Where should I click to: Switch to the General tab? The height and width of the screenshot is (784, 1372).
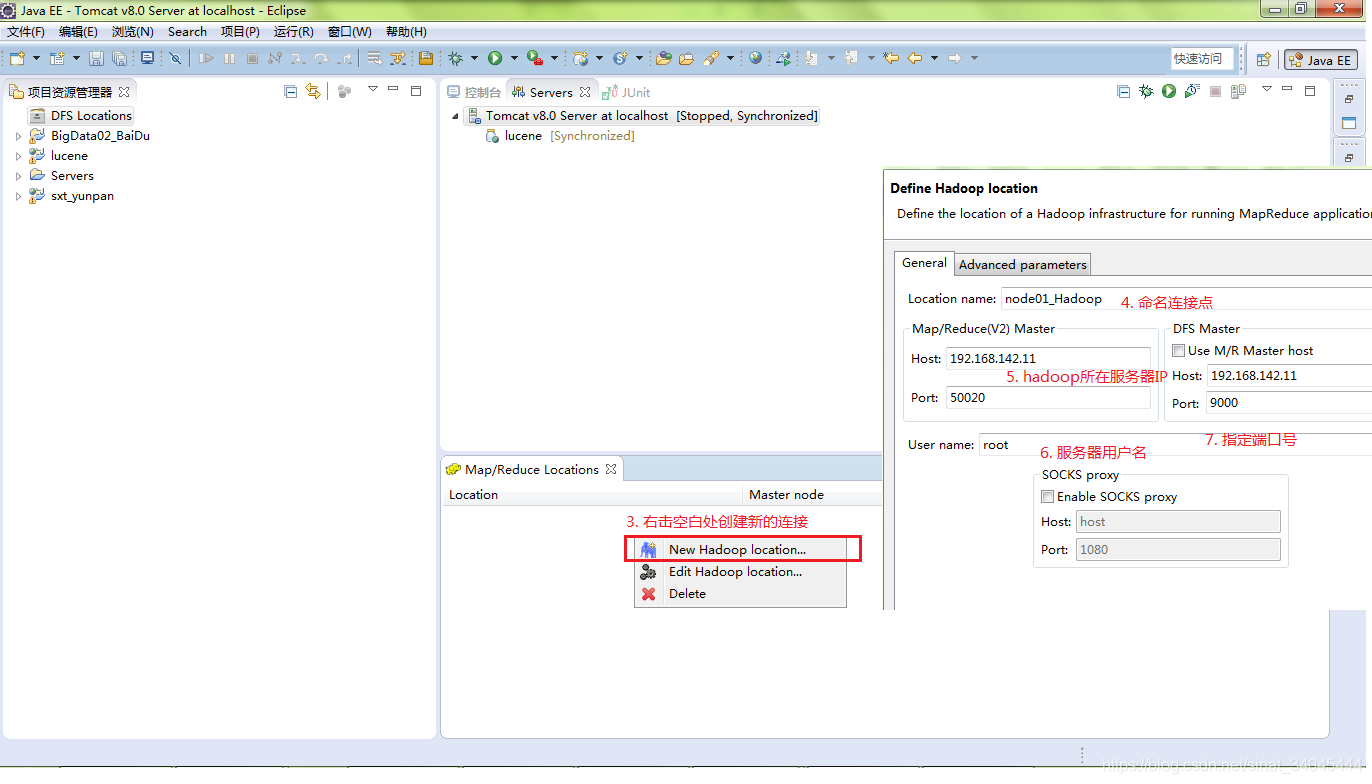coord(924,263)
